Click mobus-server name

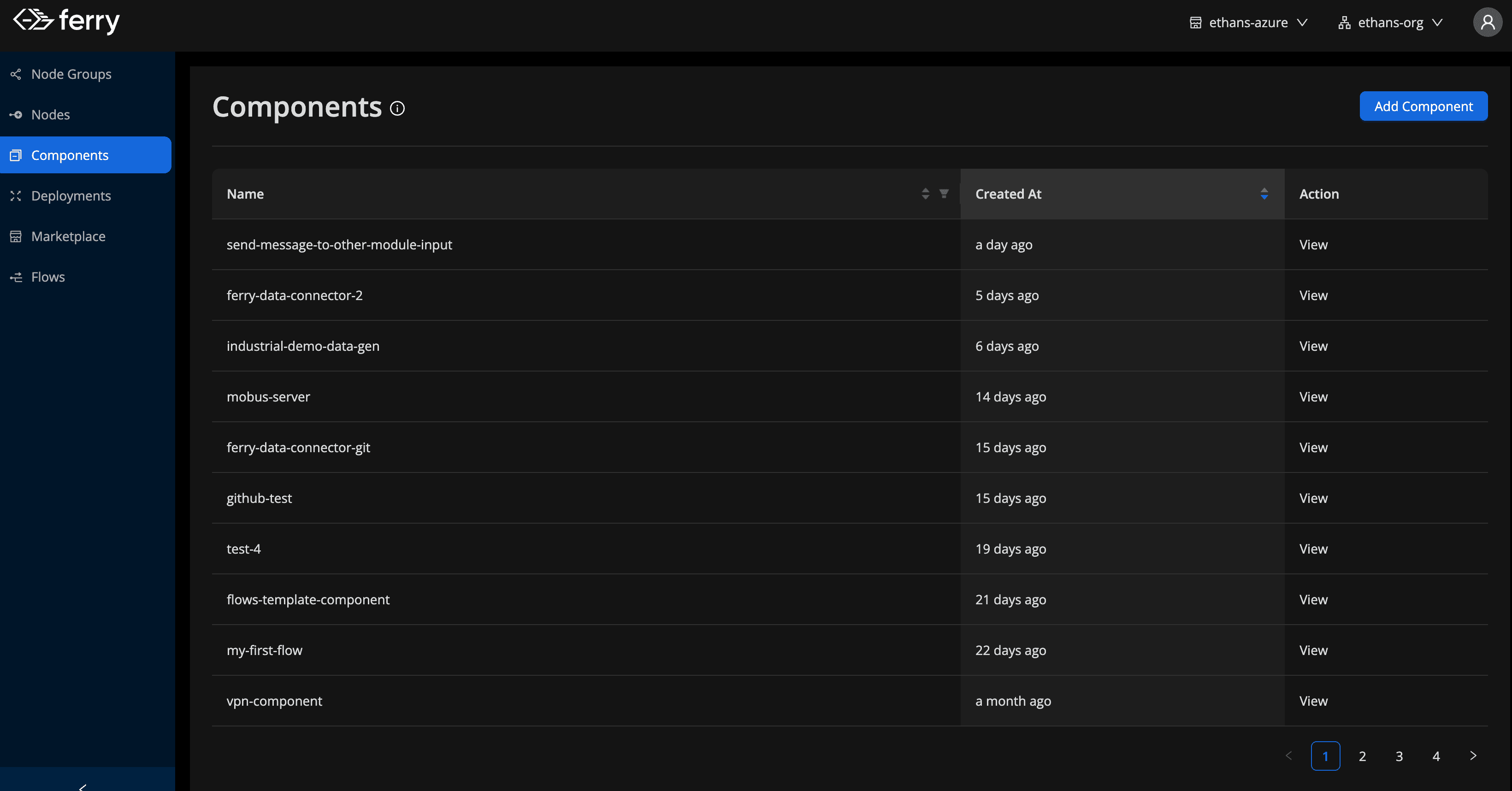click(x=268, y=397)
